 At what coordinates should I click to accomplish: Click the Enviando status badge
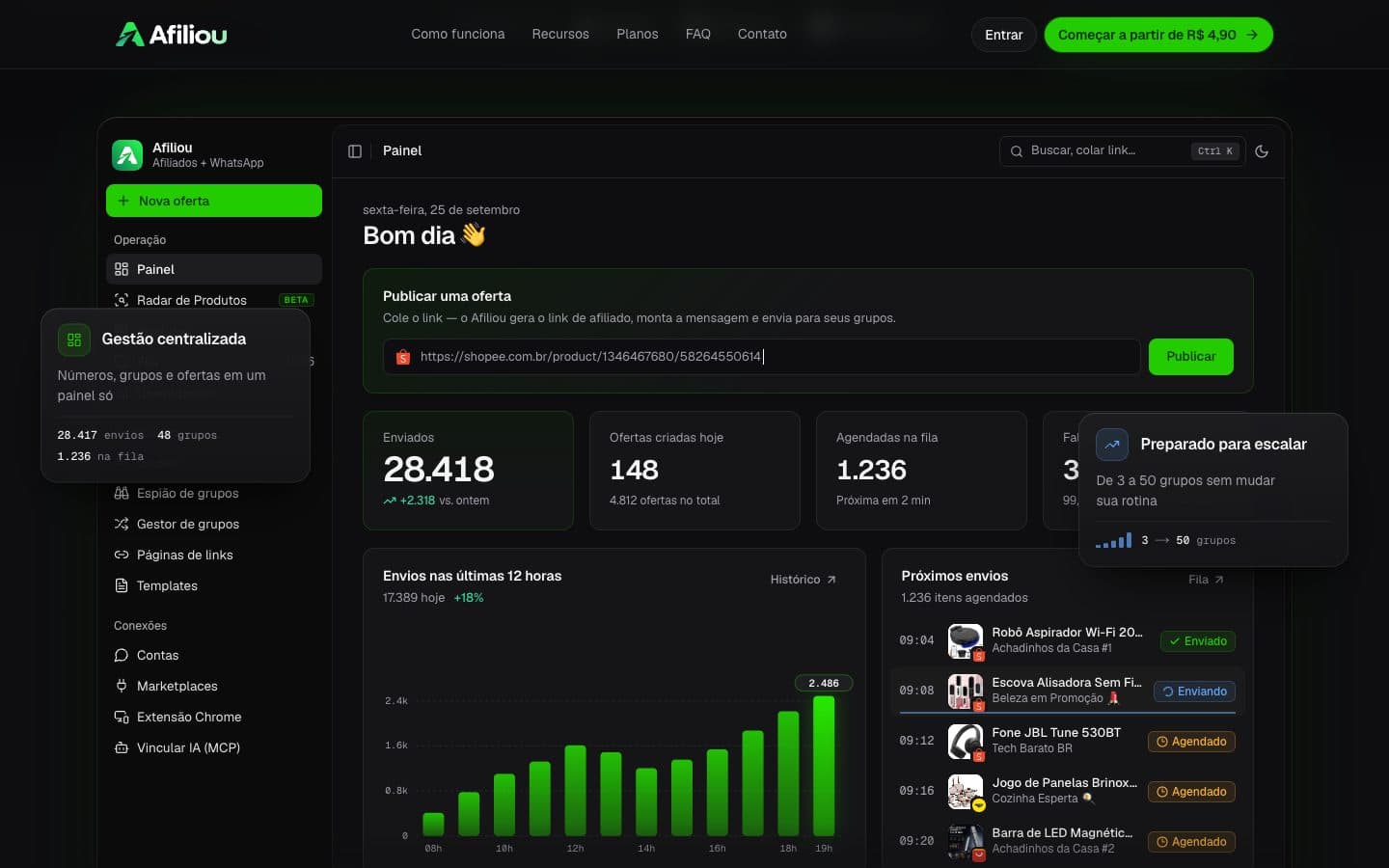pyautogui.click(x=1194, y=692)
